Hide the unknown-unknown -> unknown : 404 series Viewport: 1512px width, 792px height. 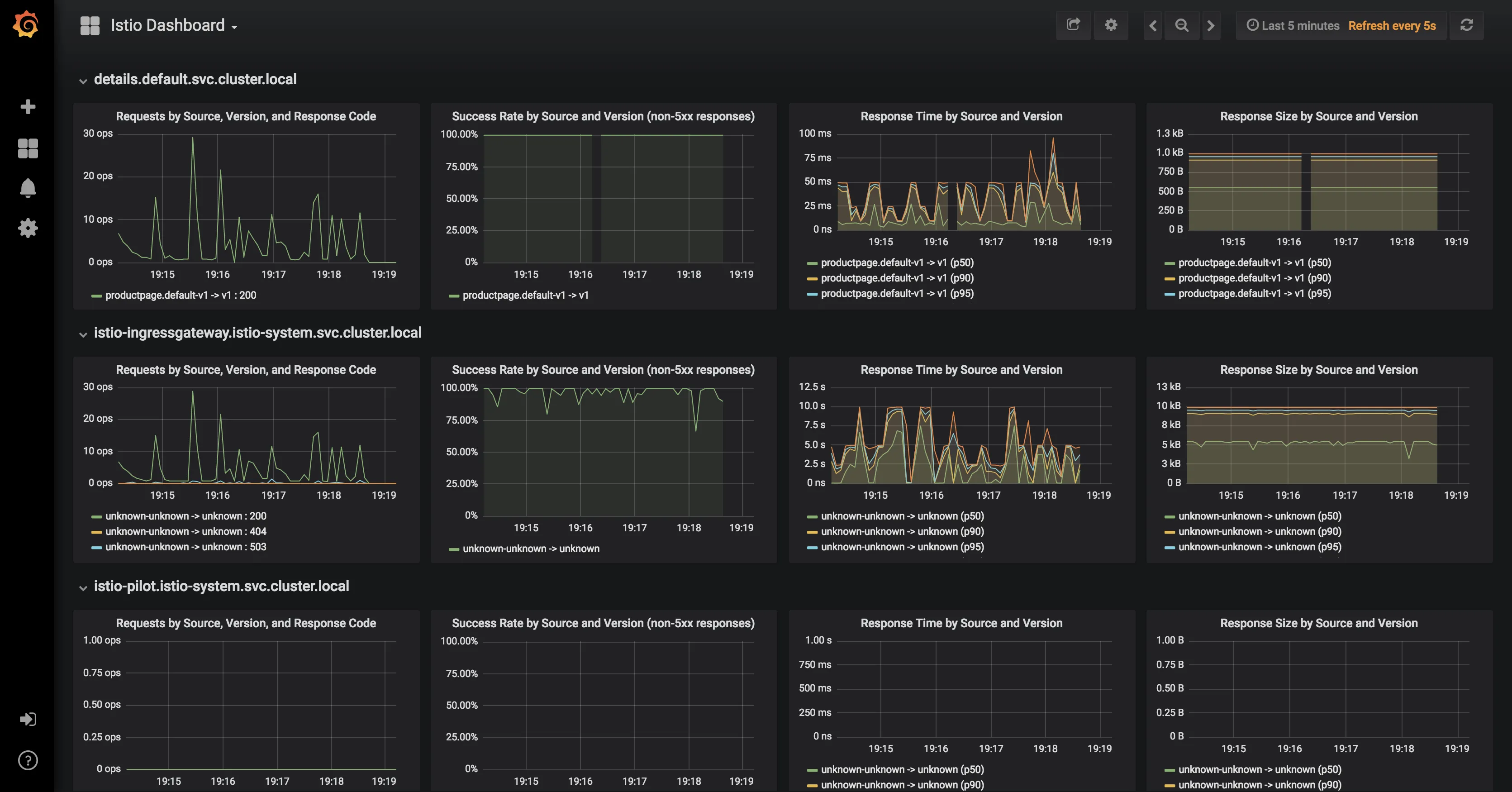pos(185,531)
